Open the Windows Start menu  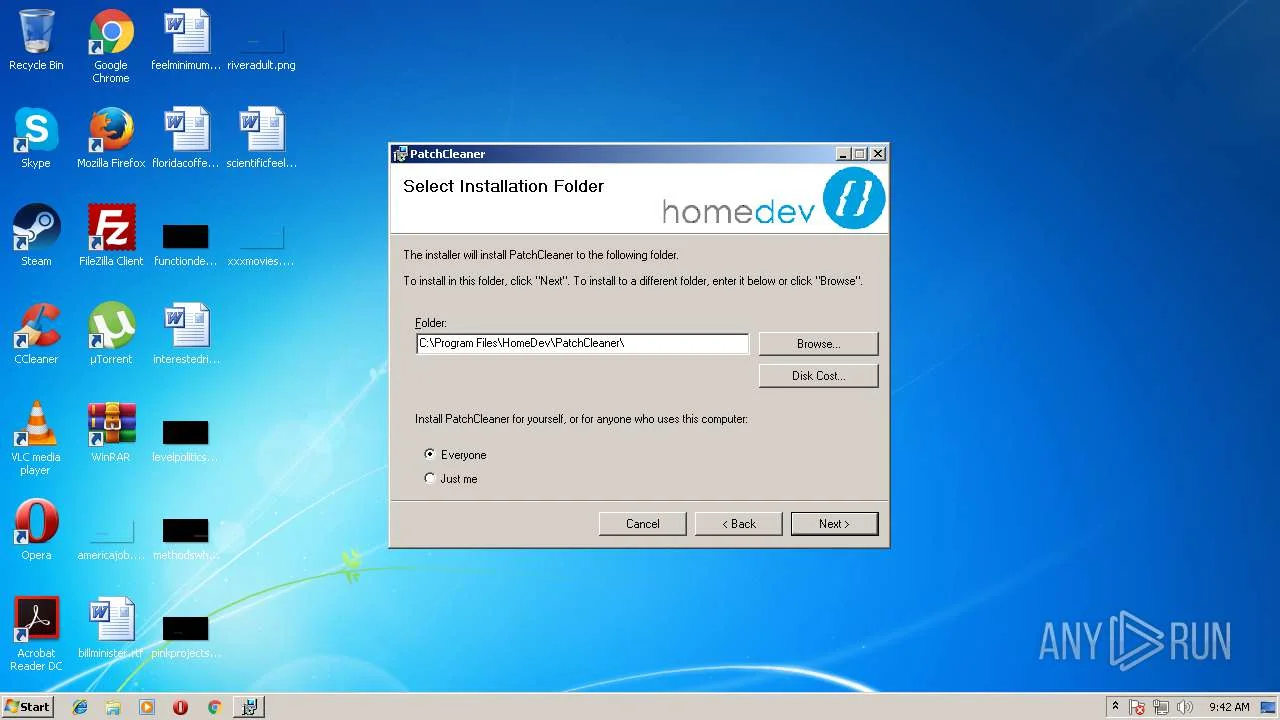coord(27,707)
